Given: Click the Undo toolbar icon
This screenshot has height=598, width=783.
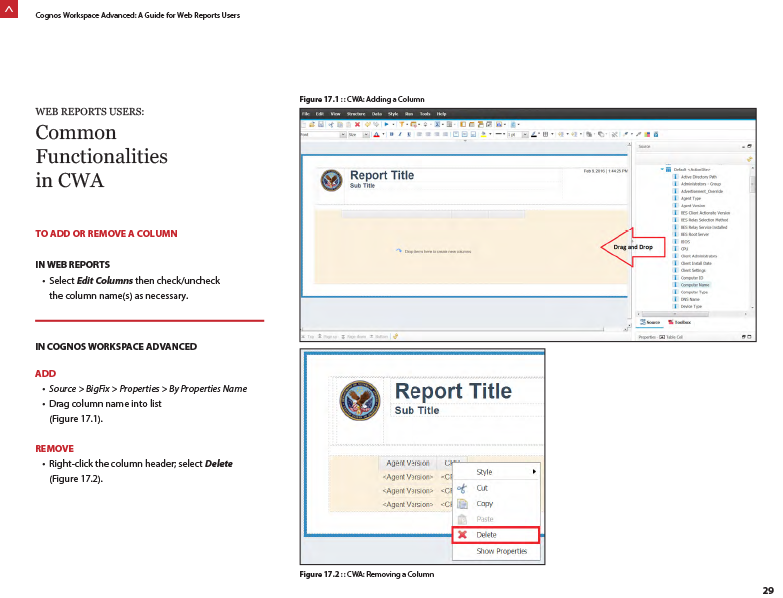Looking at the screenshot, I should coord(368,124).
